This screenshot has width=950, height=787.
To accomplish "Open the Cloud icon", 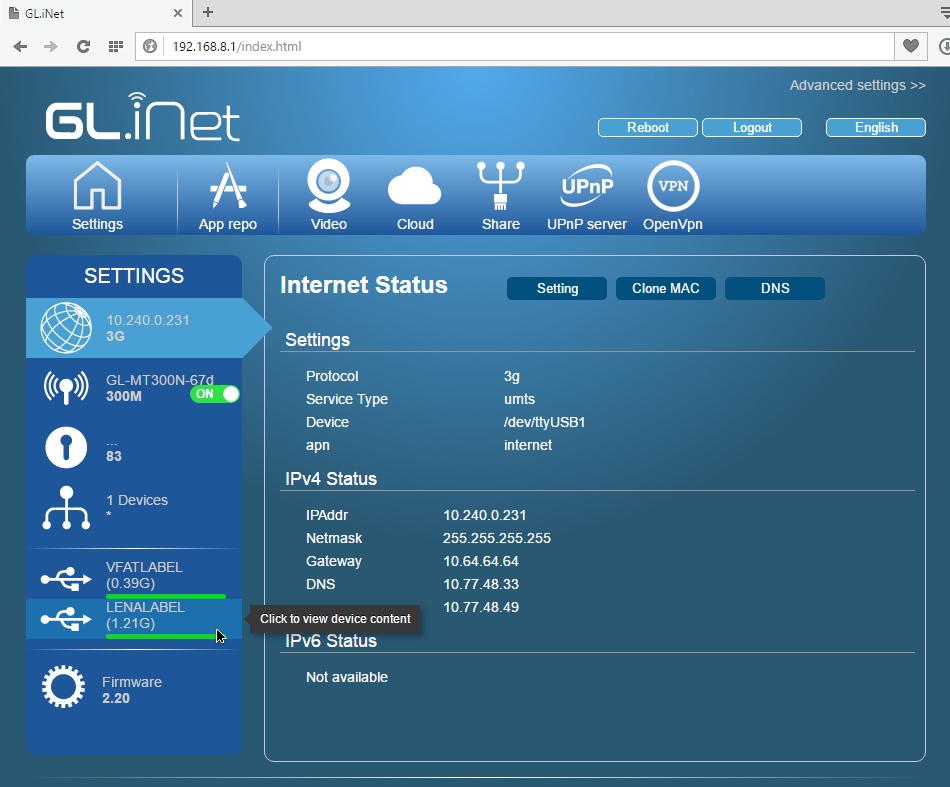I will pos(414,187).
